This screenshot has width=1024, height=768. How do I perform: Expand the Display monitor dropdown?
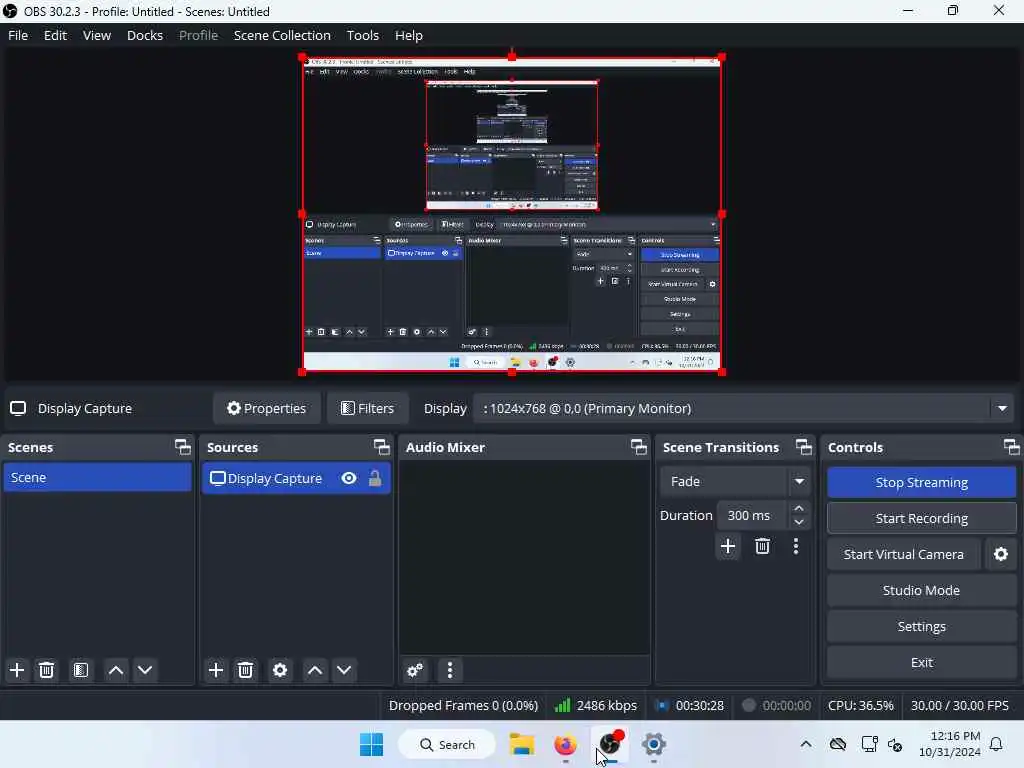[1002, 409]
